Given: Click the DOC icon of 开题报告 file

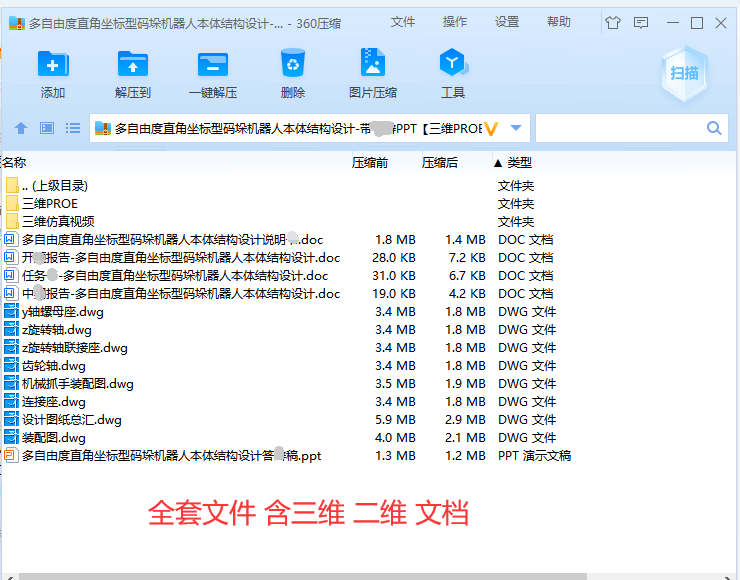Looking at the screenshot, I should click(10, 258).
